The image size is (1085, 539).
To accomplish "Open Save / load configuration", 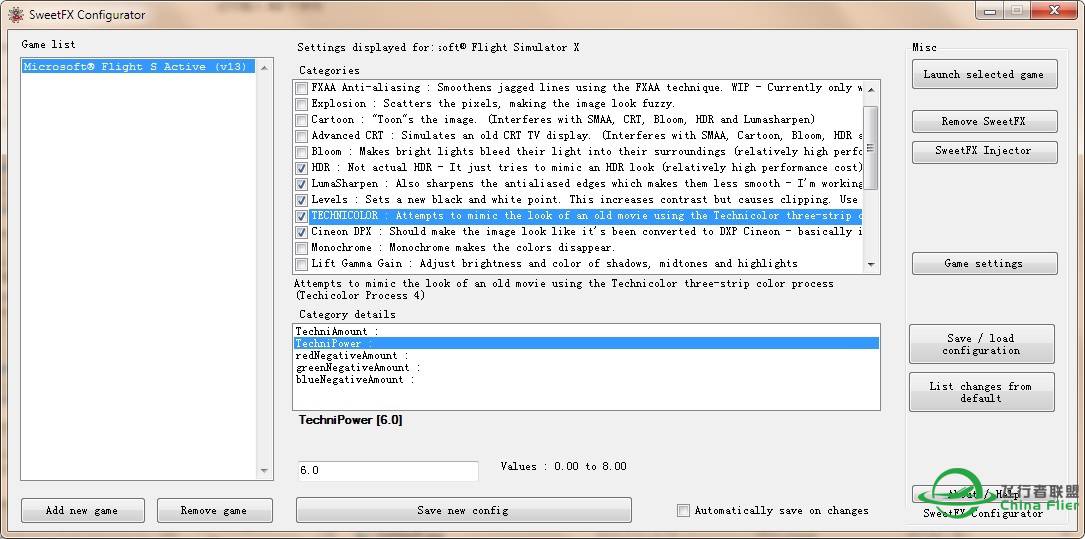I will pyautogui.click(x=981, y=344).
